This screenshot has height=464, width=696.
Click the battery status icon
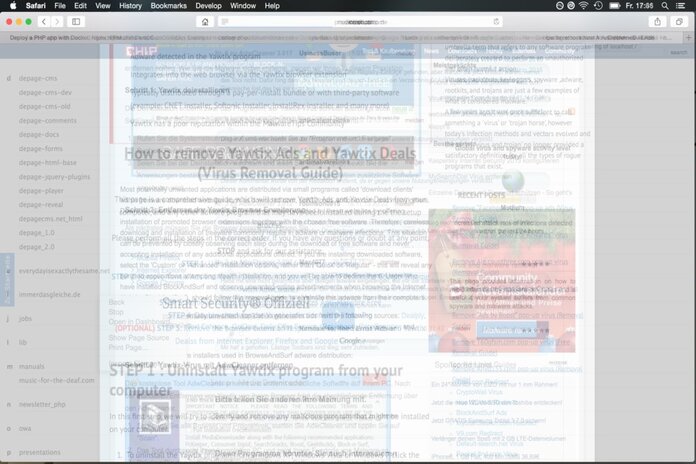tap(614, 6)
